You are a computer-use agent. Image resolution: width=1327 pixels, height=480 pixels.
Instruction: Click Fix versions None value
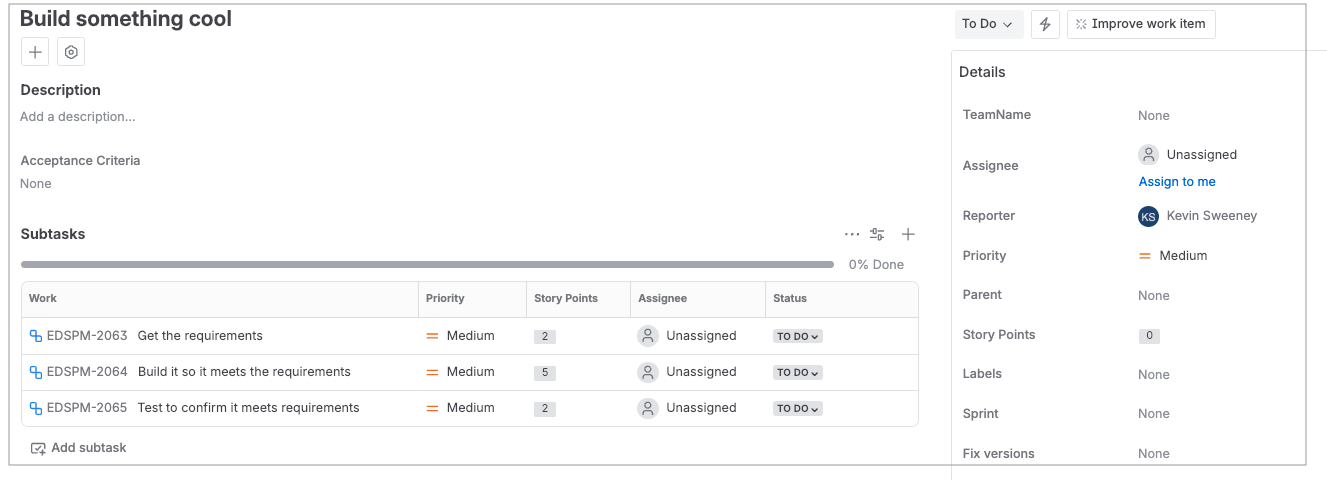pyautogui.click(x=1154, y=454)
